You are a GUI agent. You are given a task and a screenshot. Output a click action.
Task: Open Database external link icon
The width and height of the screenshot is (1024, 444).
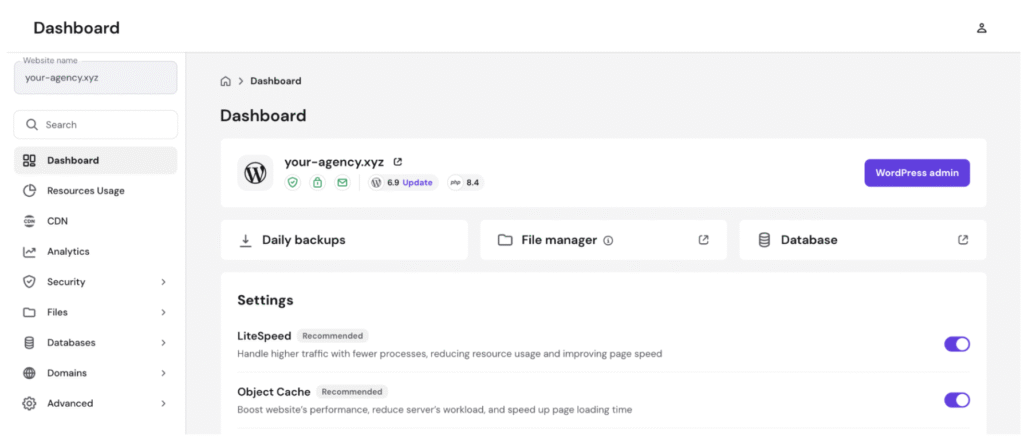[963, 240]
